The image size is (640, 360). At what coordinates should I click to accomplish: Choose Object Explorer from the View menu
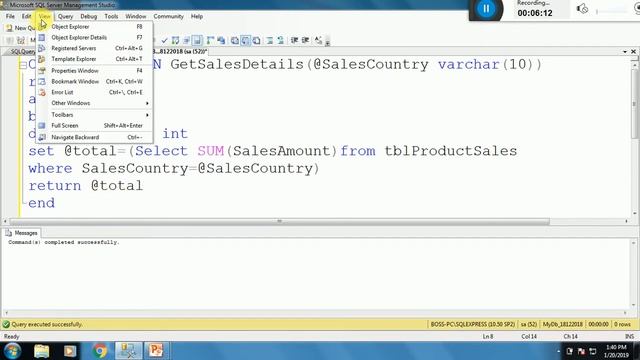[x=95, y=27]
